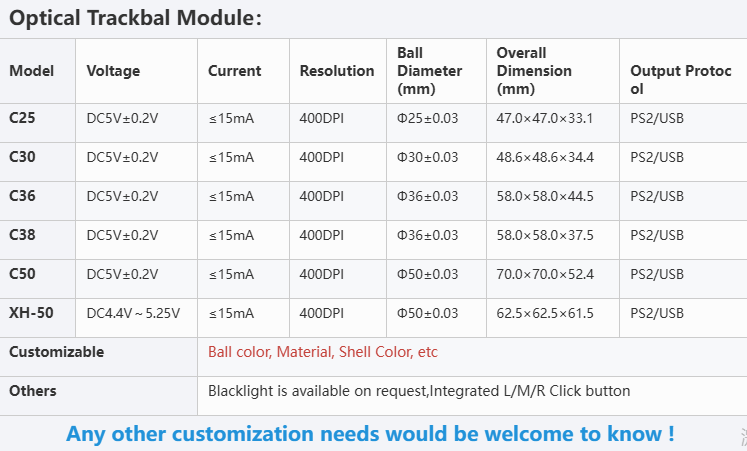747x451 pixels.
Task: Click the Voltage column header
Action: (x=113, y=71)
